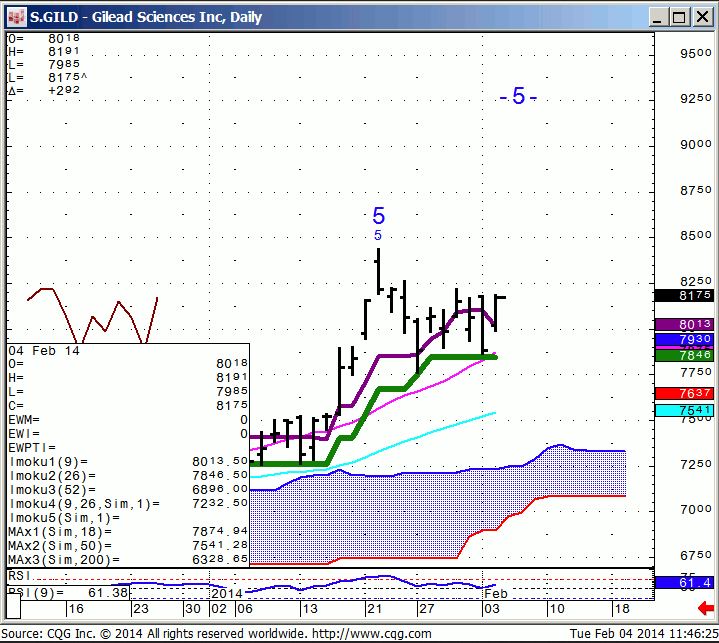
Task: Close the S.GILD chart window
Action: [x=703, y=17]
